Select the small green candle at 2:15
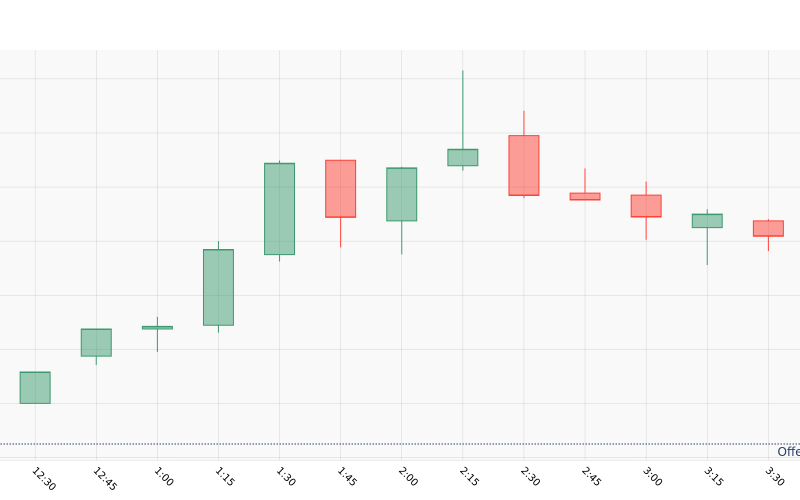800x500 pixels. pos(462,157)
